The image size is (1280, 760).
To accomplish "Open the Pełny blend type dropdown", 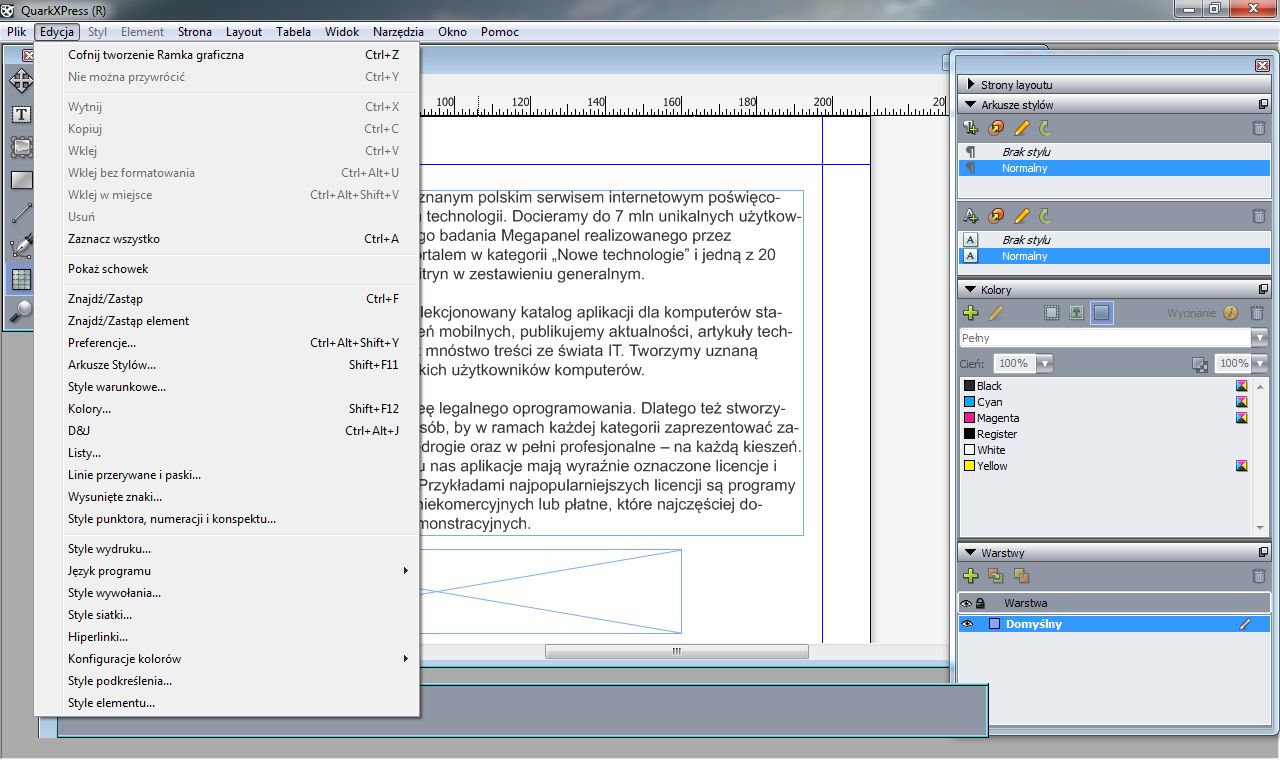I will [x=1259, y=338].
